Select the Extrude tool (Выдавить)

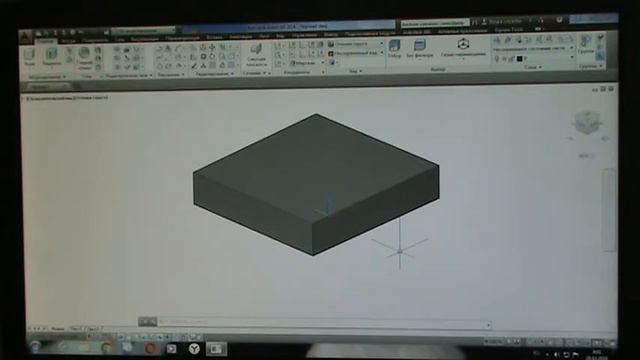coord(51,56)
